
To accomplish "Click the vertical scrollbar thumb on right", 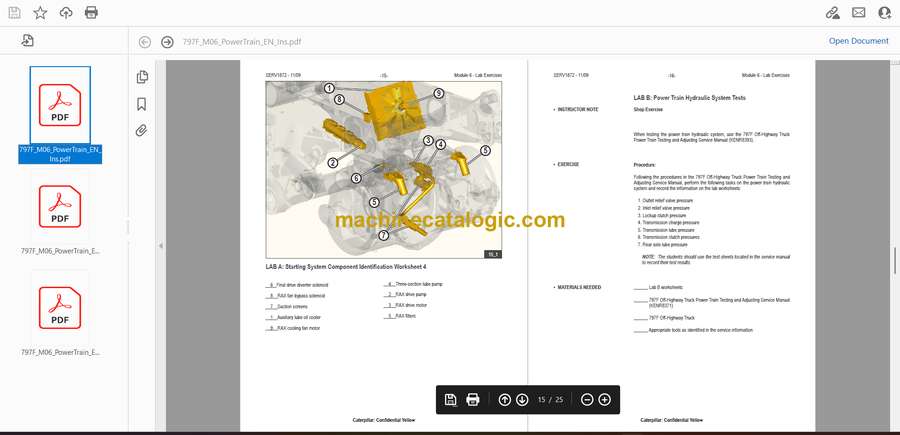I will tap(894, 261).
